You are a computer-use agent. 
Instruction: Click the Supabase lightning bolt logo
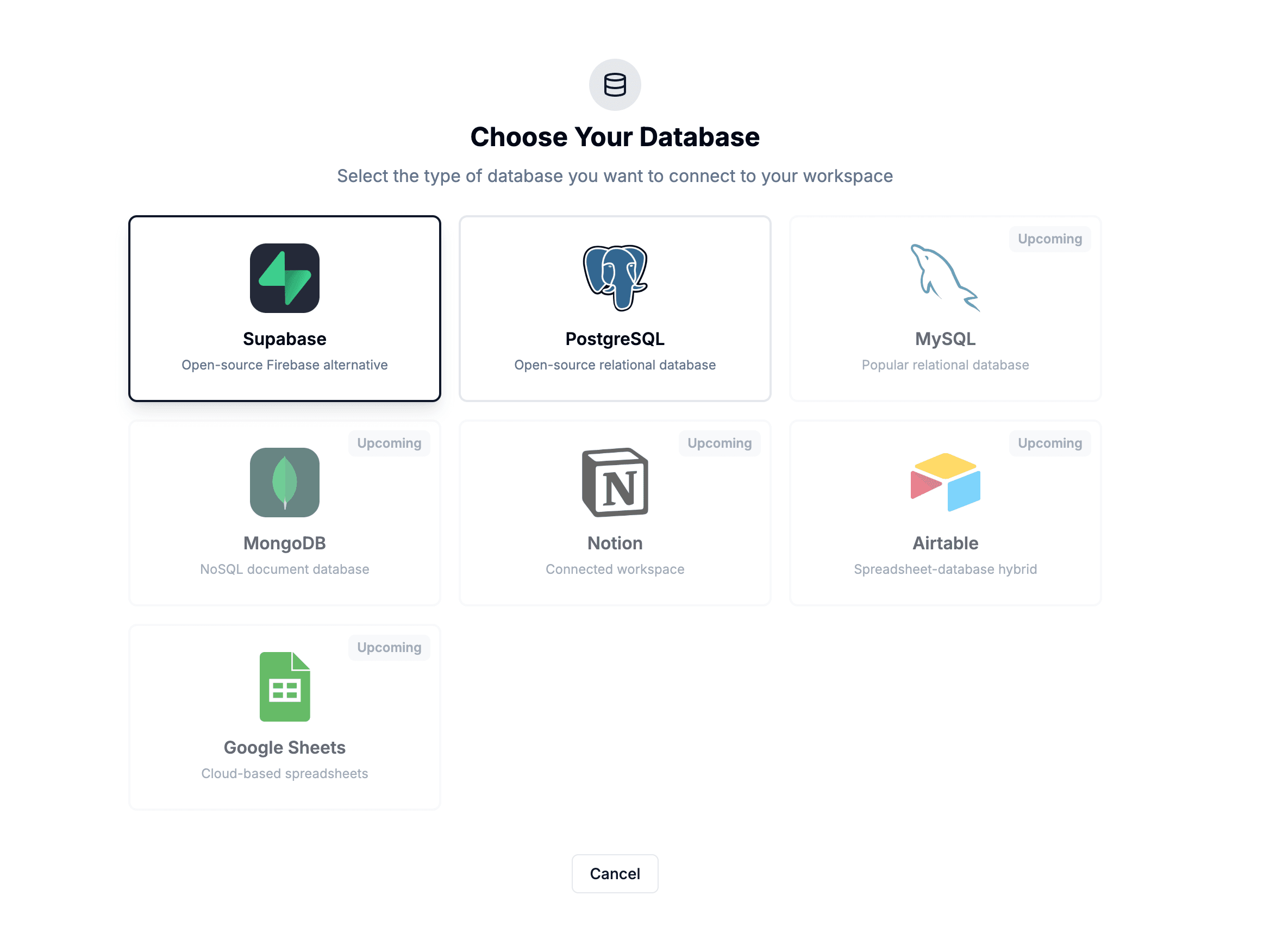point(284,278)
